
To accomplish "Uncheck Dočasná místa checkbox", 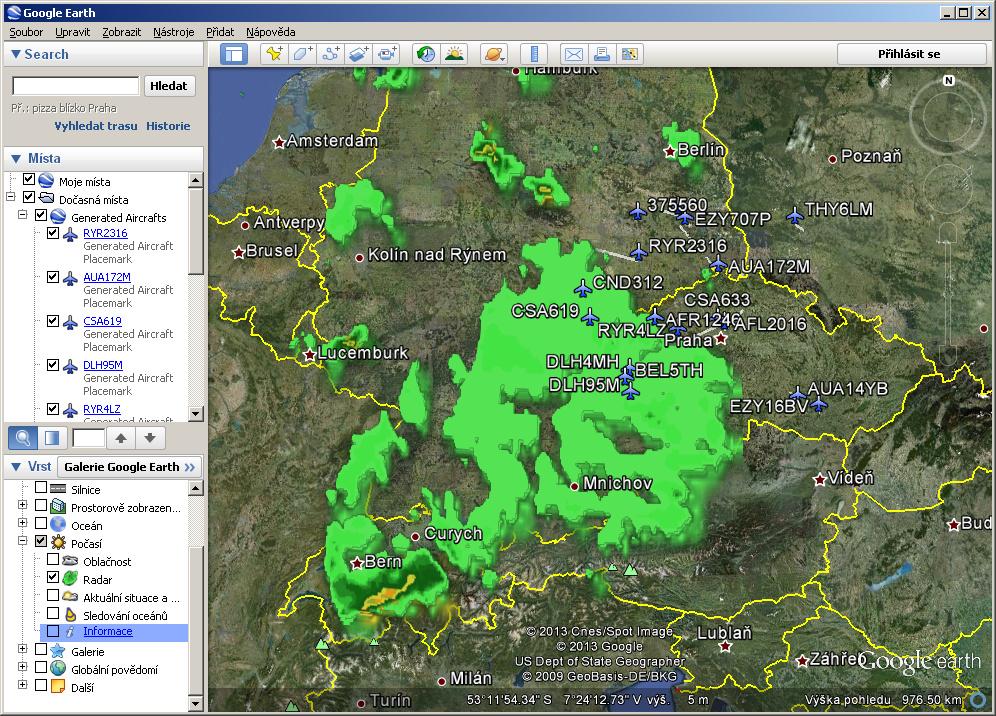I will click(29, 198).
